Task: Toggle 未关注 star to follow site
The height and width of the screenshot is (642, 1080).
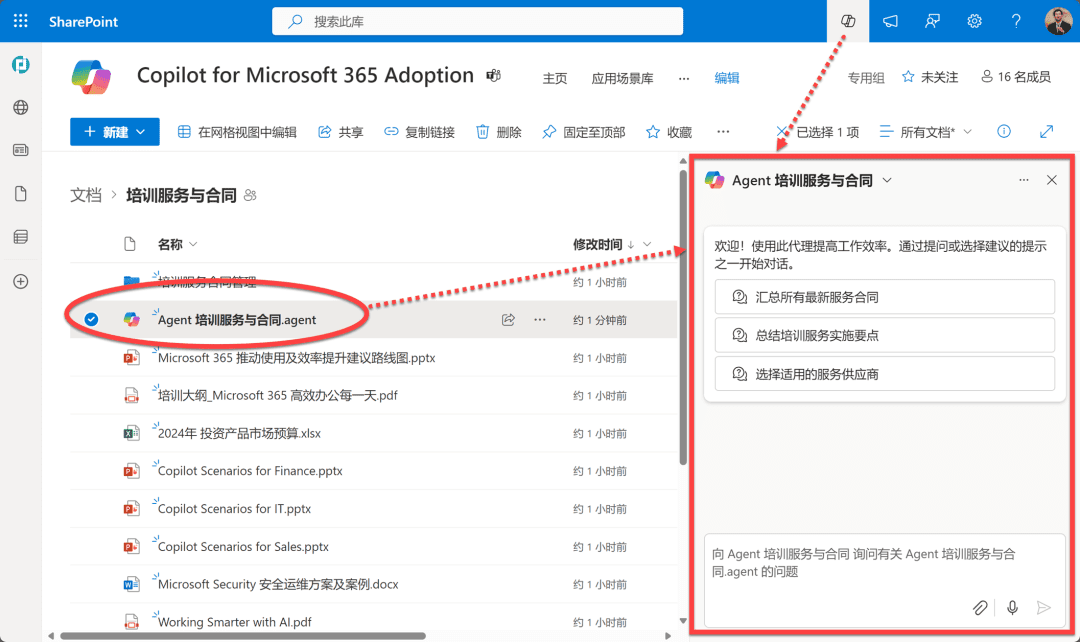Action: (908, 76)
